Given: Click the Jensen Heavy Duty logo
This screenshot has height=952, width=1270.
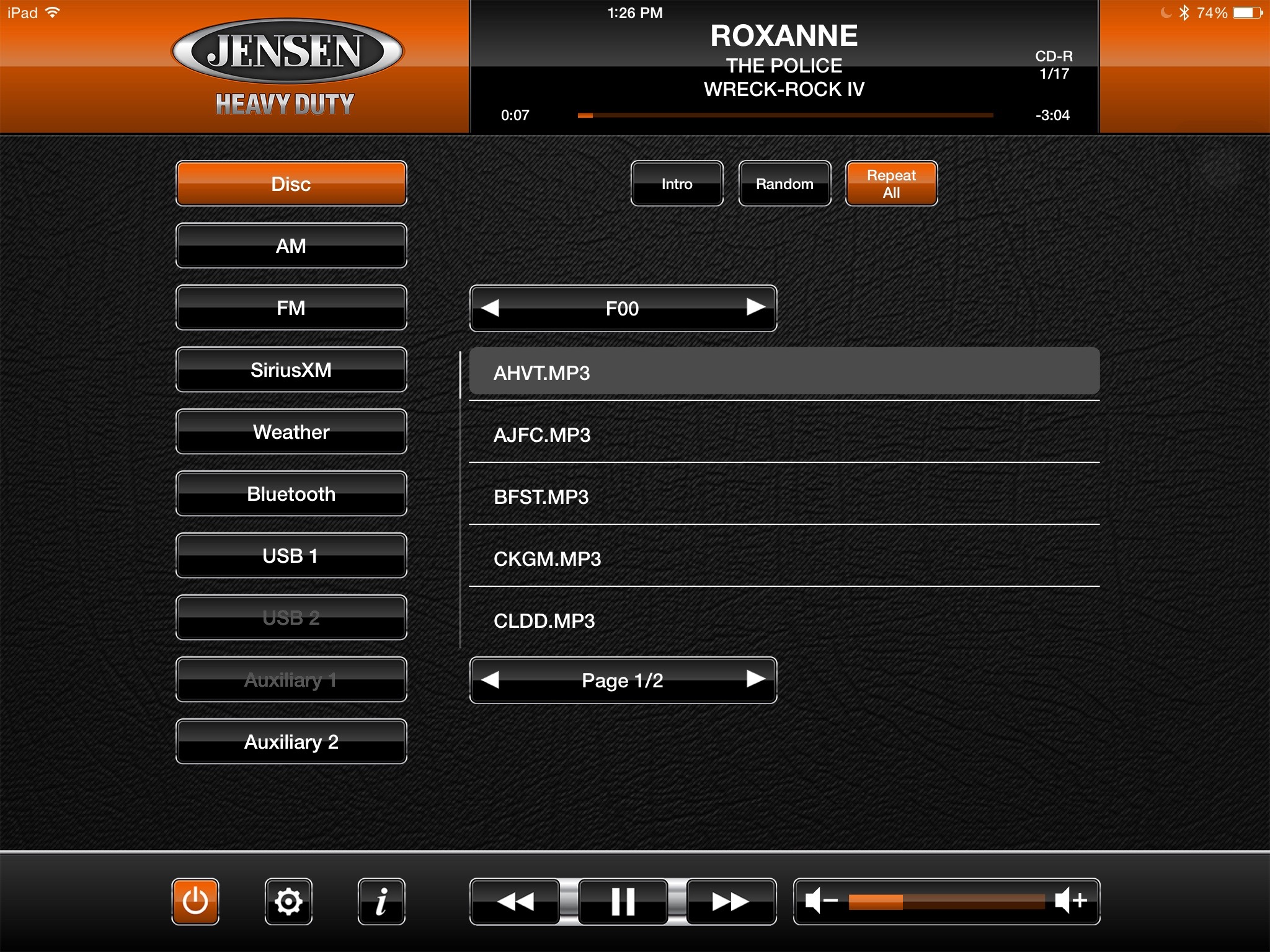Looking at the screenshot, I should [287, 67].
